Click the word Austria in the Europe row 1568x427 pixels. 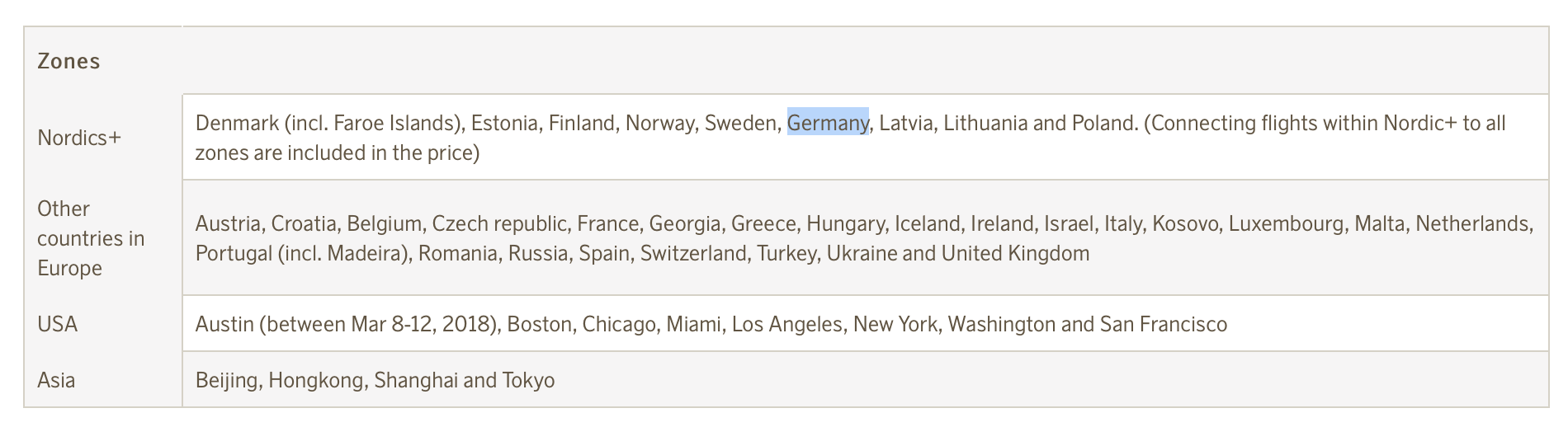point(228,223)
